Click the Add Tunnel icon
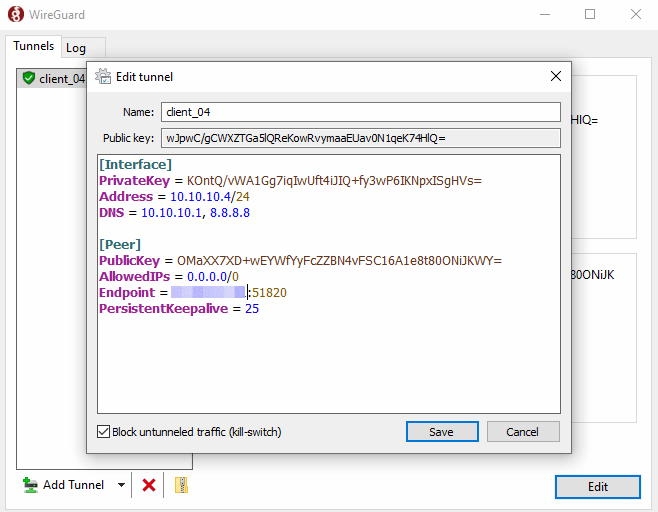Viewport: 658px width, 512px height. pos(30,485)
